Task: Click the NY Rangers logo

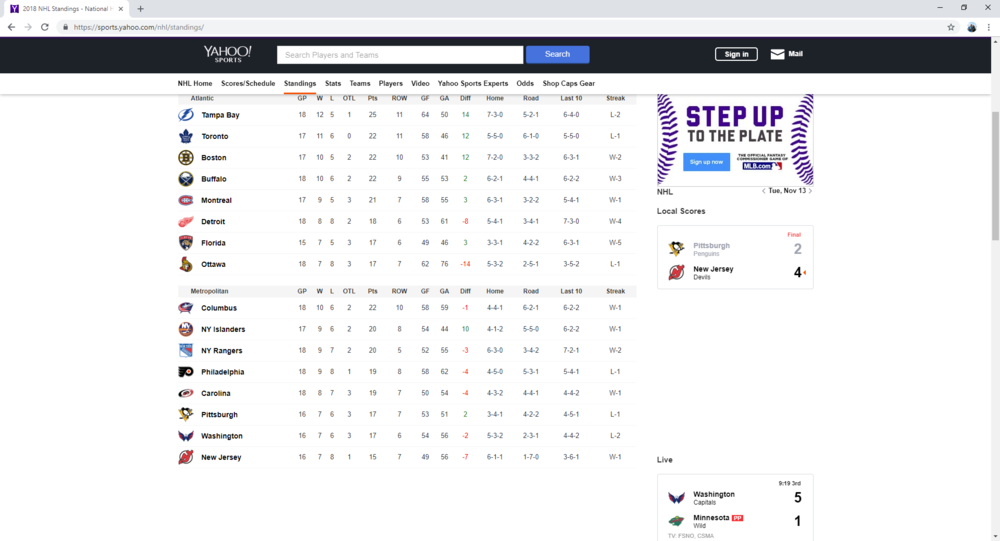Action: click(x=186, y=350)
